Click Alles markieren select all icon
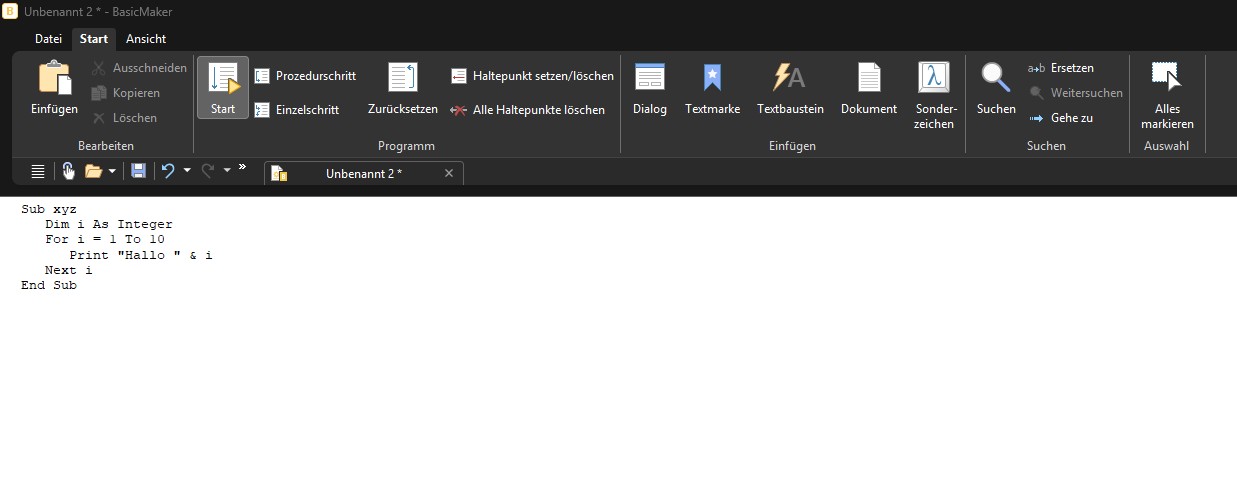This screenshot has height=482, width=1237. [x=1167, y=78]
